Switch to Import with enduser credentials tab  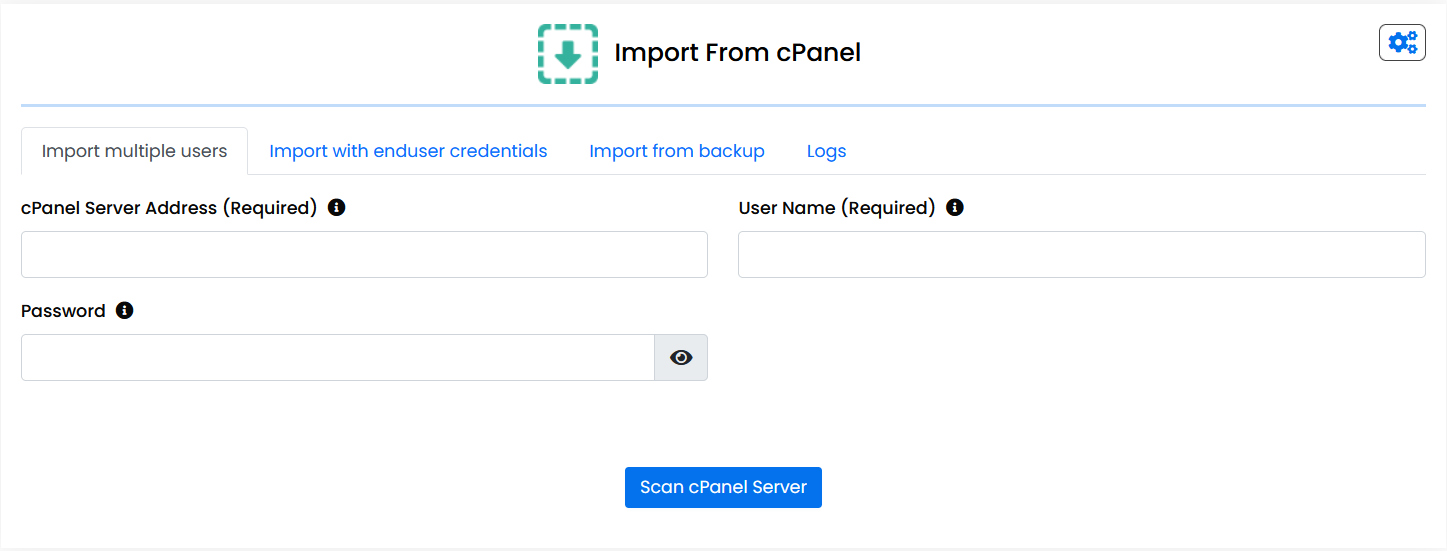408,152
